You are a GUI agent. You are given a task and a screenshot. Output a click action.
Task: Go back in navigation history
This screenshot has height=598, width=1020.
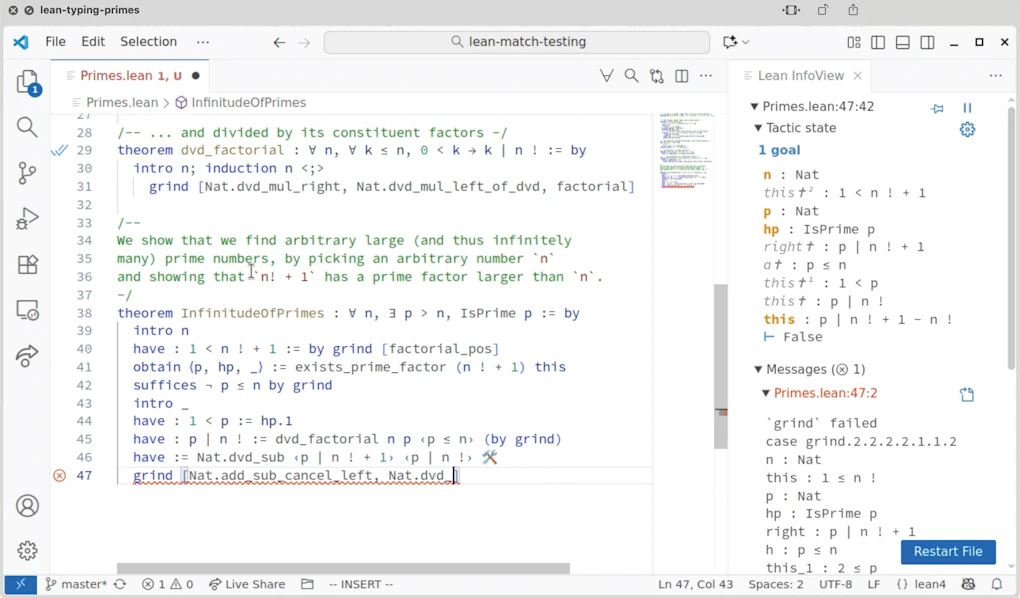tap(279, 43)
